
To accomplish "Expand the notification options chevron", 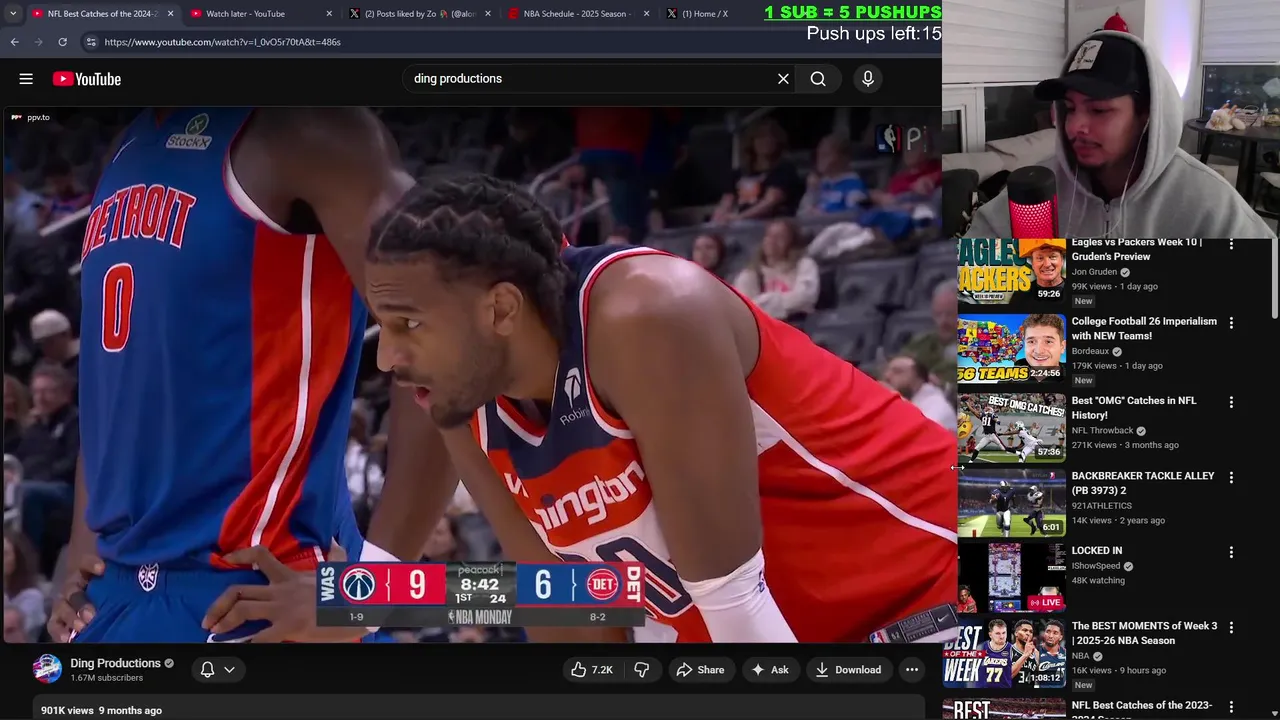I will (x=229, y=670).
